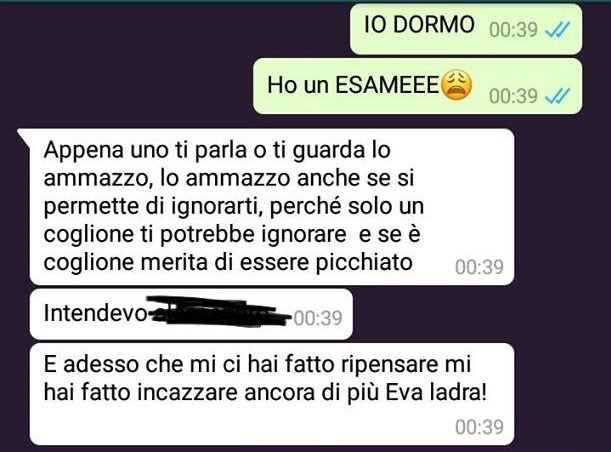Tap the word "ESAMEEE" in the sent message

387,85
